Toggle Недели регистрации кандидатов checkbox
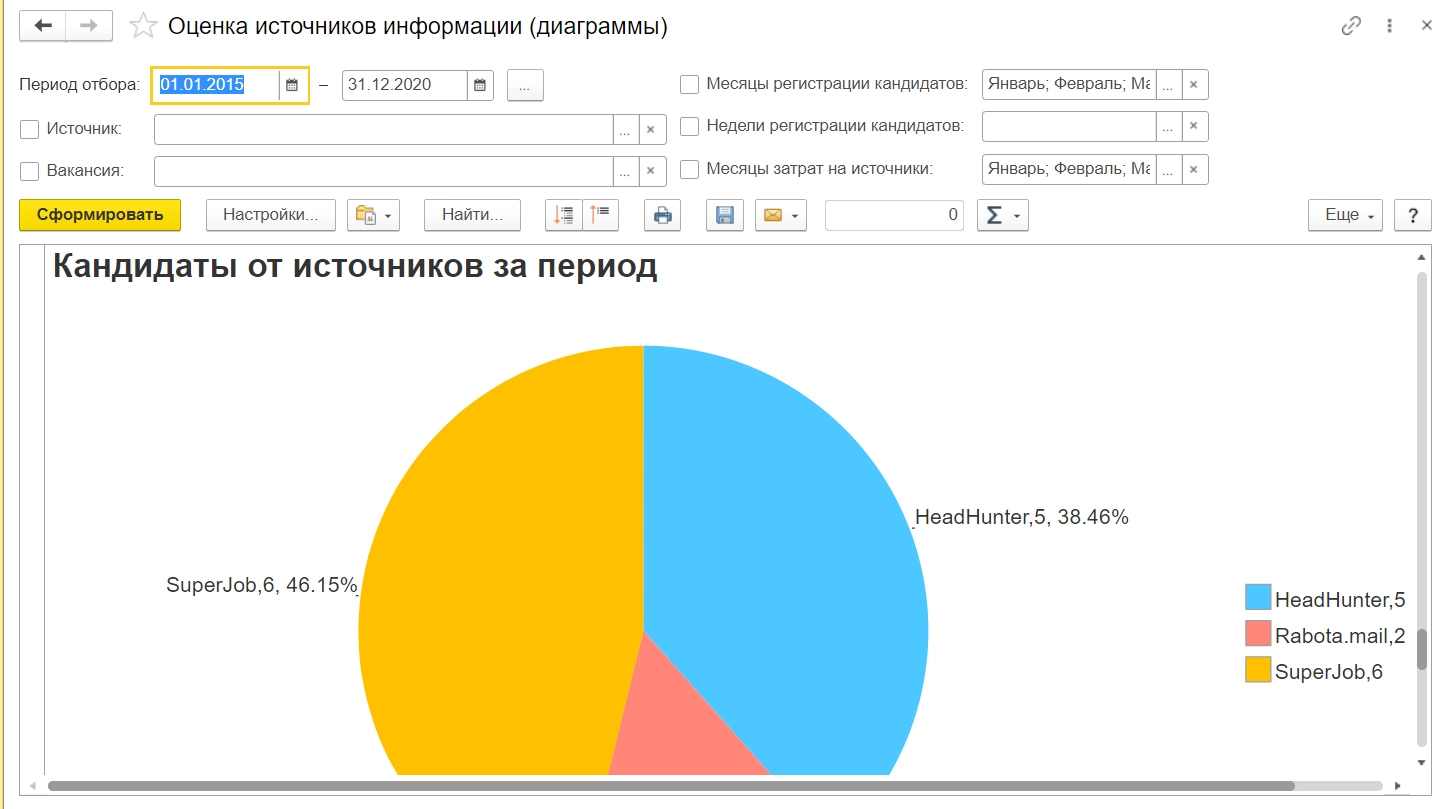This screenshot has height=809, width=1455. click(689, 126)
